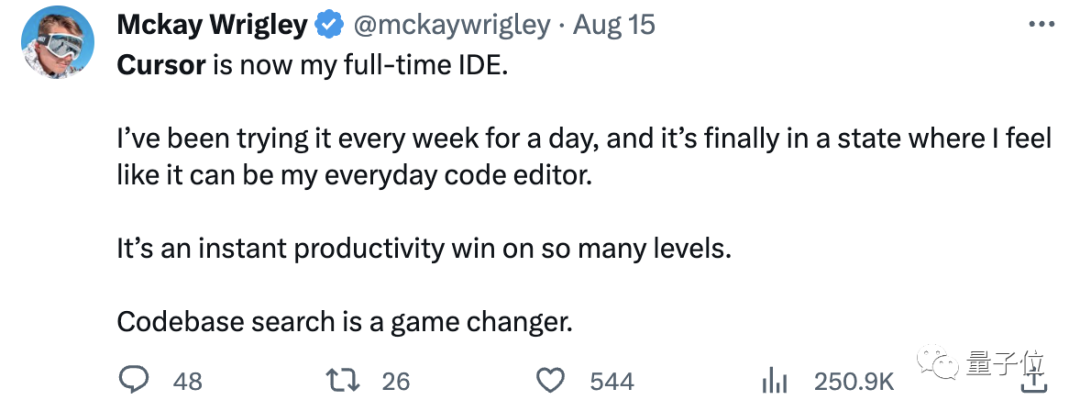Open the @mckaywrigley handle link
The height and width of the screenshot is (411, 1080).
(x=452, y=26)
